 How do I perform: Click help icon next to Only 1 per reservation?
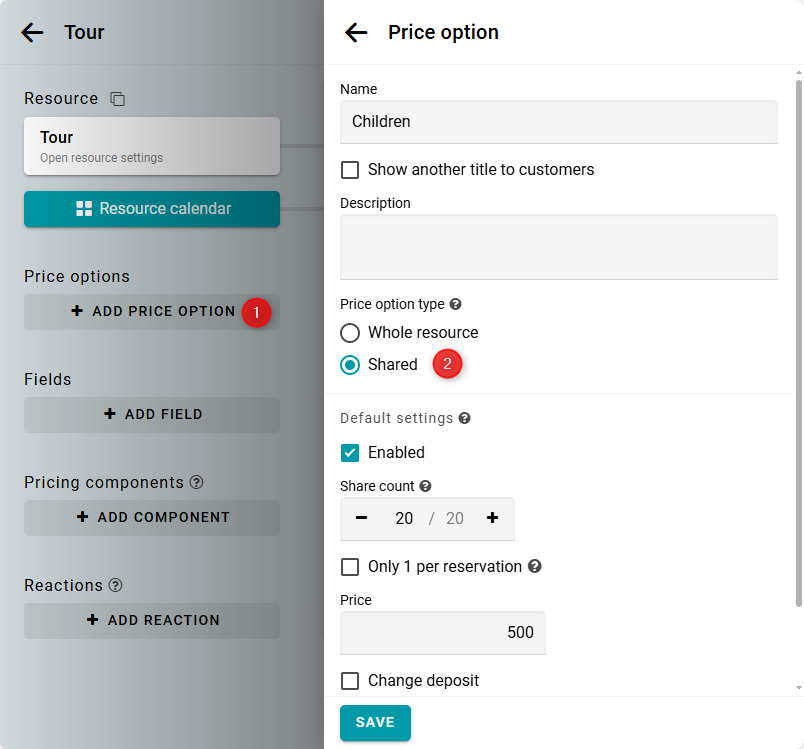point(535,566)
